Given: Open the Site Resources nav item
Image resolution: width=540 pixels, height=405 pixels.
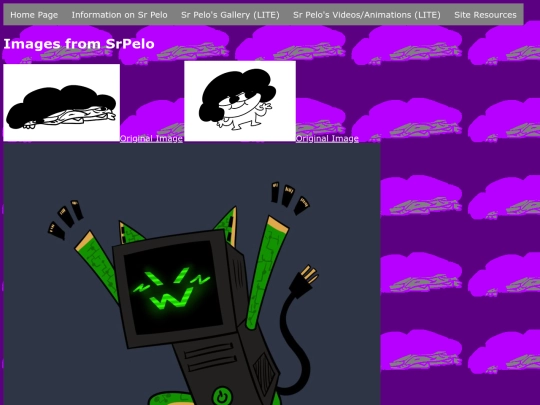Looking at the screenshot, I should pyautogui.click(x=485, y=15).
